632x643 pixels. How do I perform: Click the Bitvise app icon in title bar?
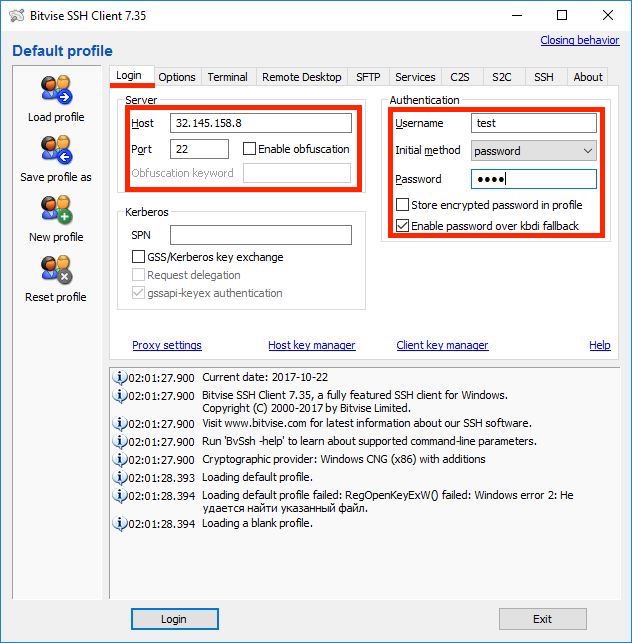[x=17, y=16]
